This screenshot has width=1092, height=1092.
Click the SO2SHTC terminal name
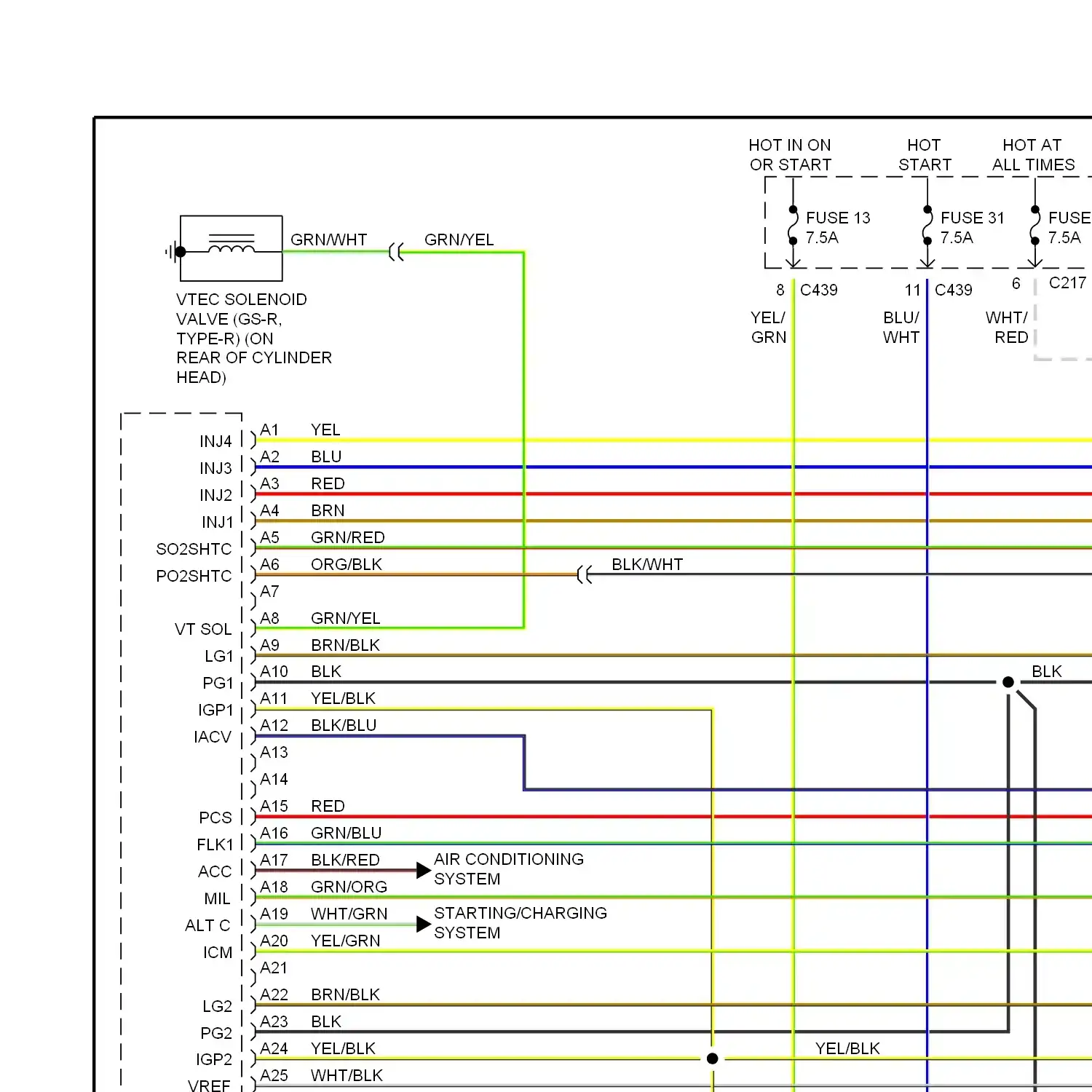click(x=194, y=549)
